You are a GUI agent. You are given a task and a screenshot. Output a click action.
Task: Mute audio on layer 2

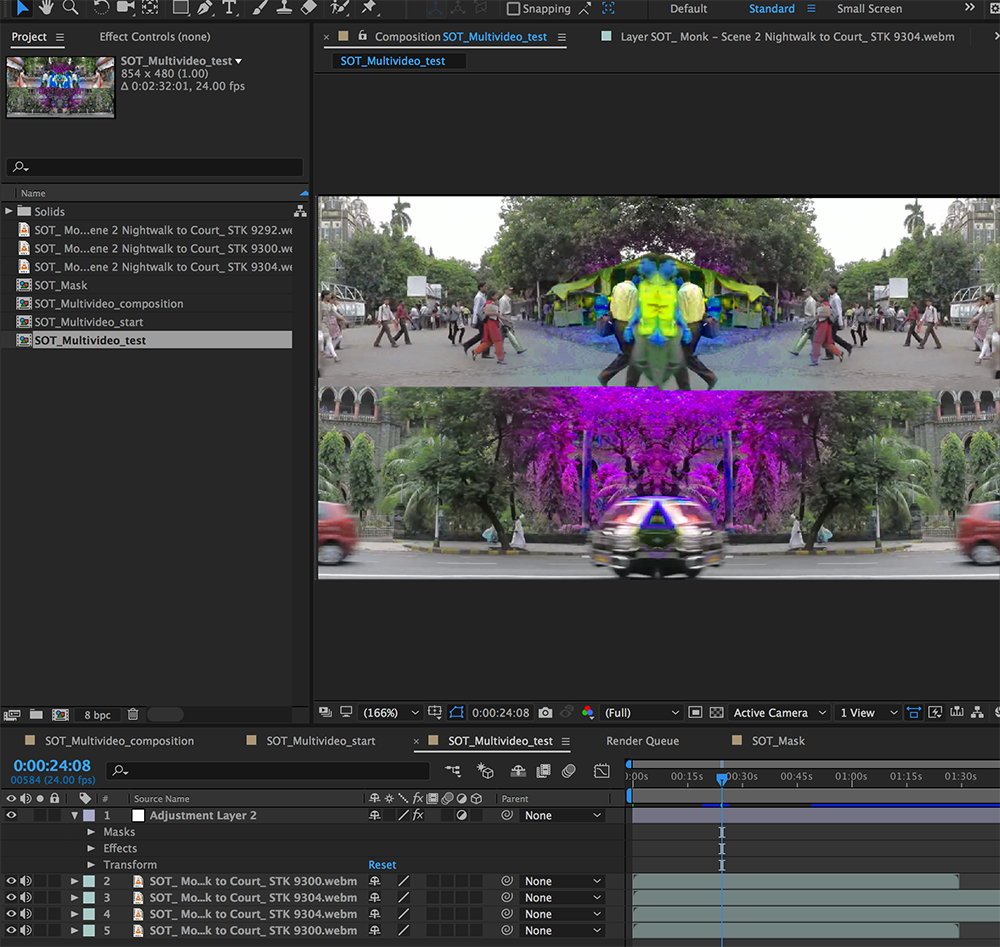coord(26,882)
